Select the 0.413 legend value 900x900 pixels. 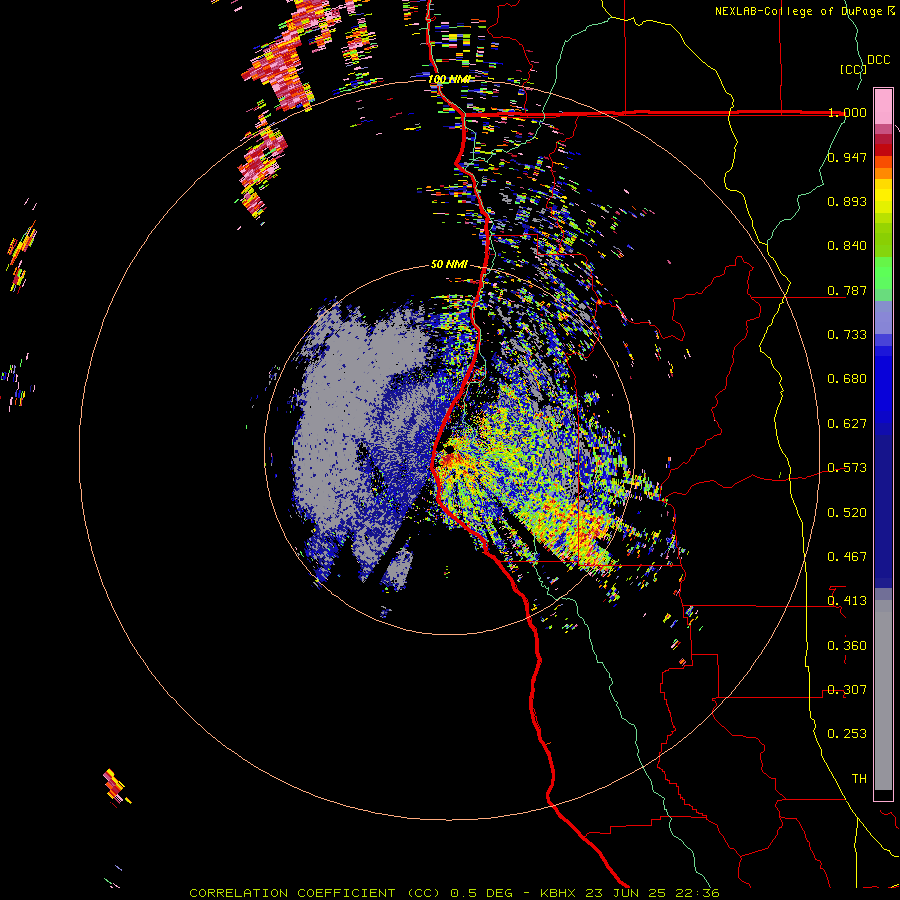pyautogui.click(x=847, y=601)
